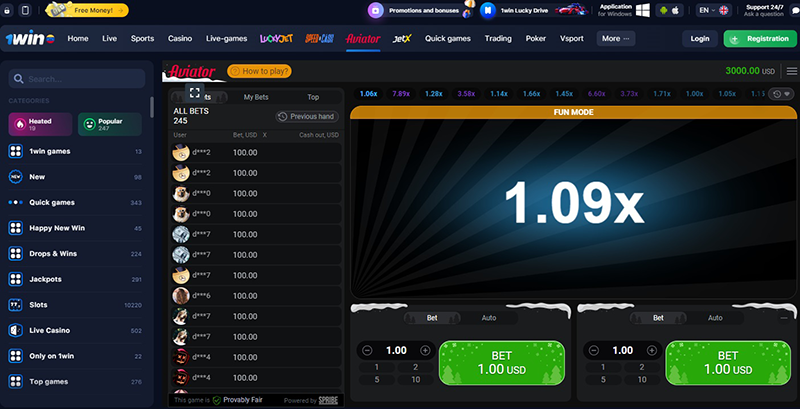Select Auto tab in left bet panel

[x=489, y=318]
